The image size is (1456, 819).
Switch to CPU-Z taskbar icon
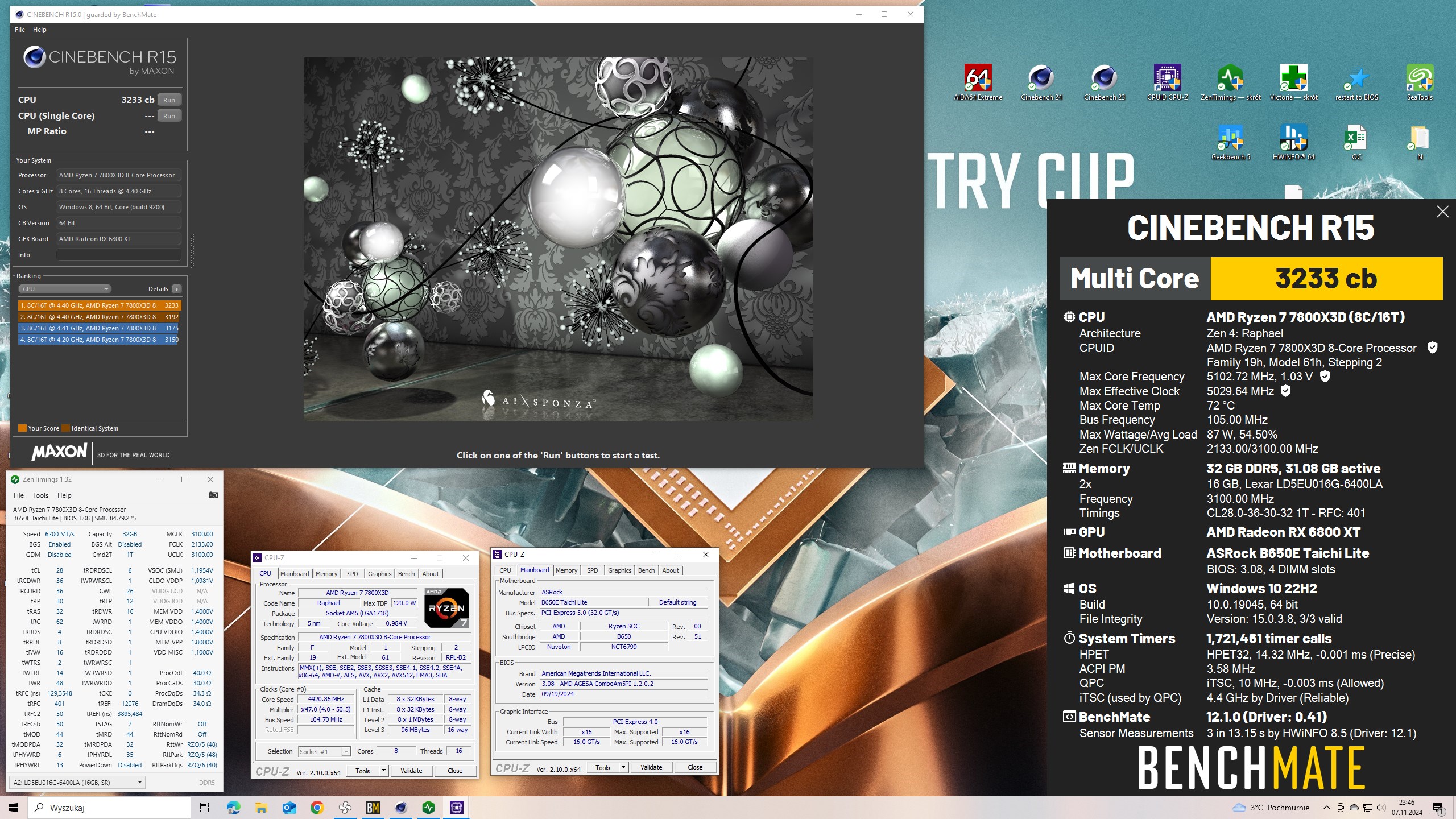[x=457, y=808]
